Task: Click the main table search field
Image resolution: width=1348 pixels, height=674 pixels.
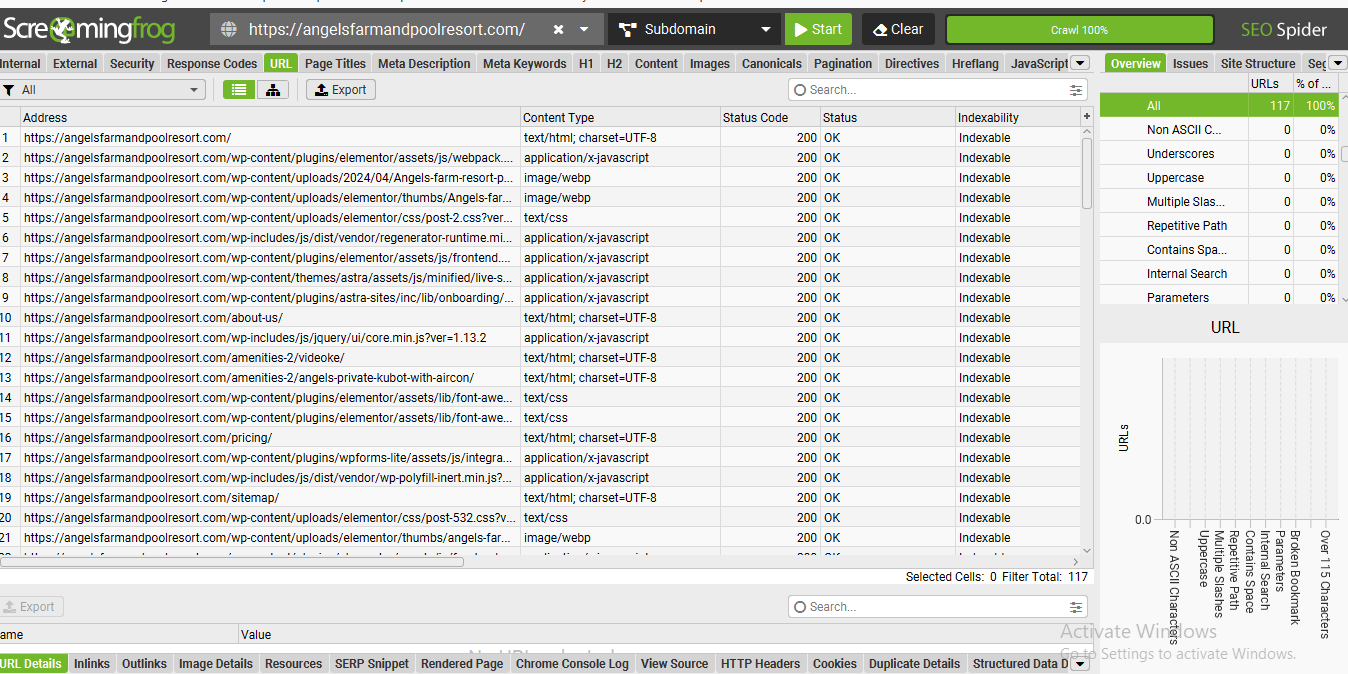Action: pos(928,90)
